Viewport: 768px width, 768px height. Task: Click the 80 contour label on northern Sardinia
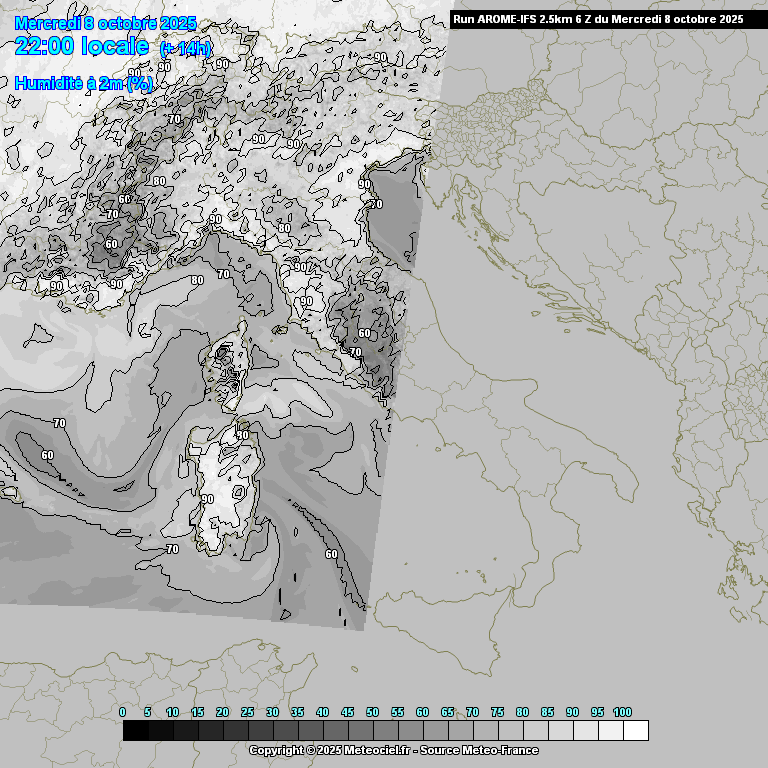click(242, 435)
